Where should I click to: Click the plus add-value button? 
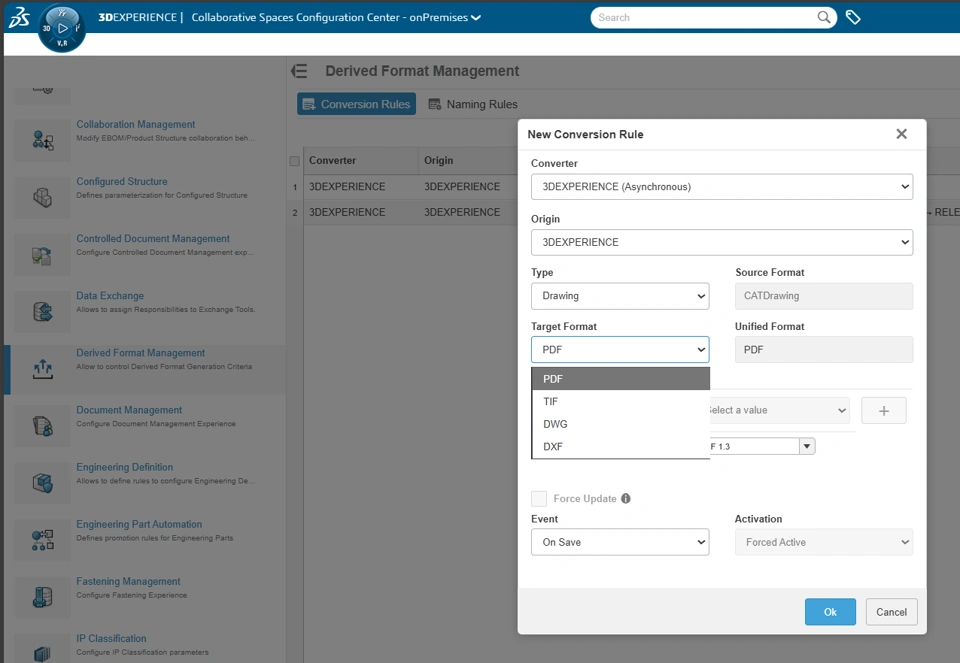(883, 410)
